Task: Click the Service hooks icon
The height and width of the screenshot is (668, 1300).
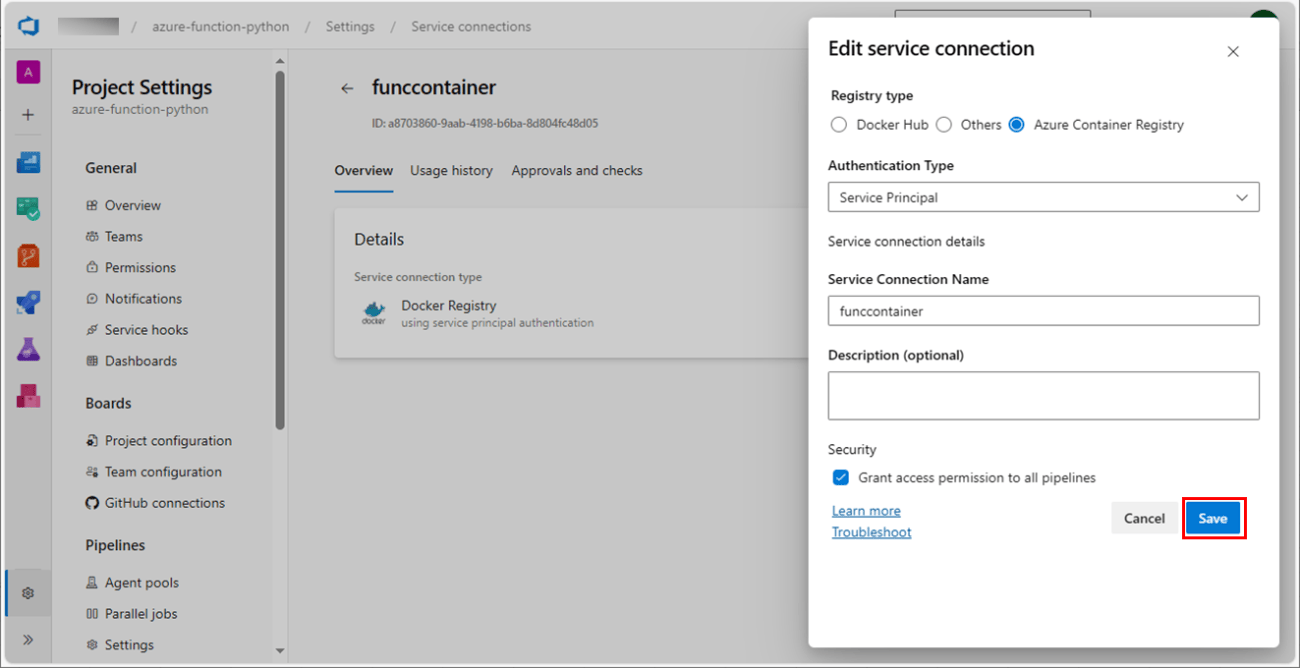Action: click(92, 329)
